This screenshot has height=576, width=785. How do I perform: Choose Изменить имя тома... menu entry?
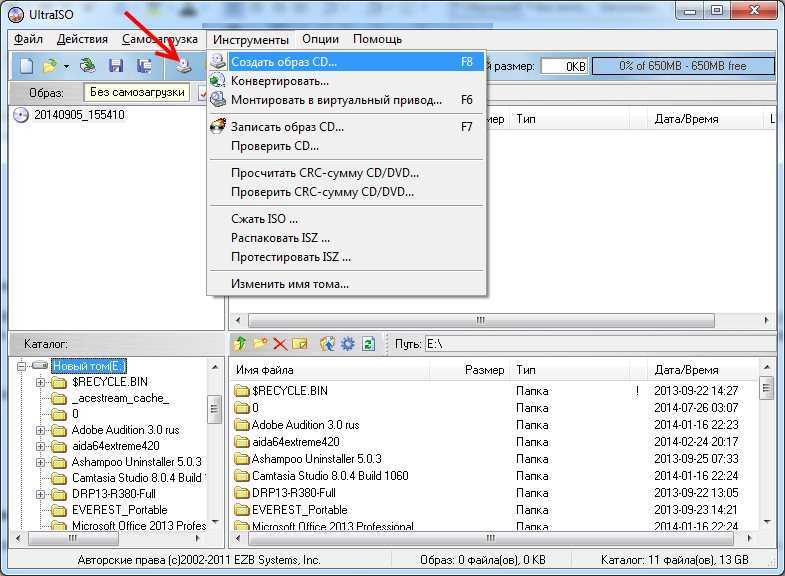(x=346, y=284)
